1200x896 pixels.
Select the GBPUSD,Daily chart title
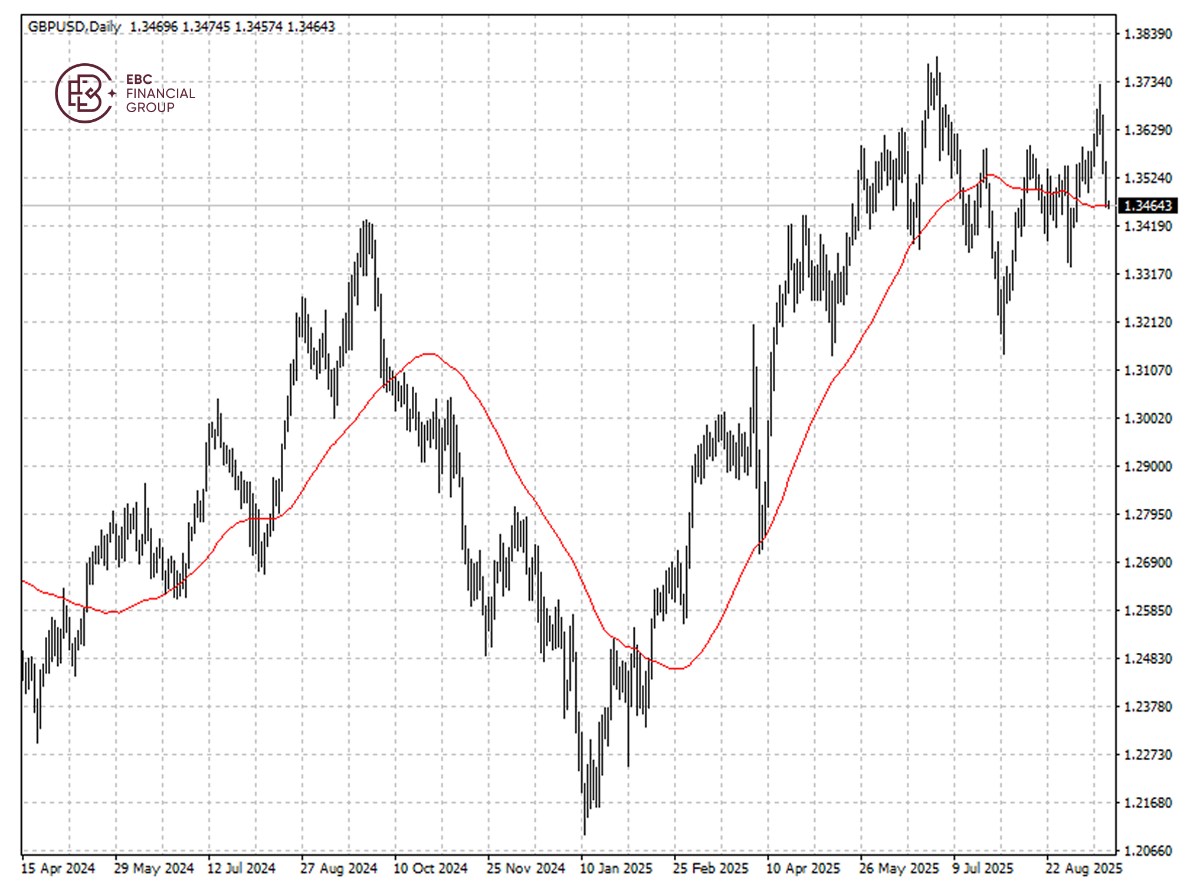(x=73, y=26)
